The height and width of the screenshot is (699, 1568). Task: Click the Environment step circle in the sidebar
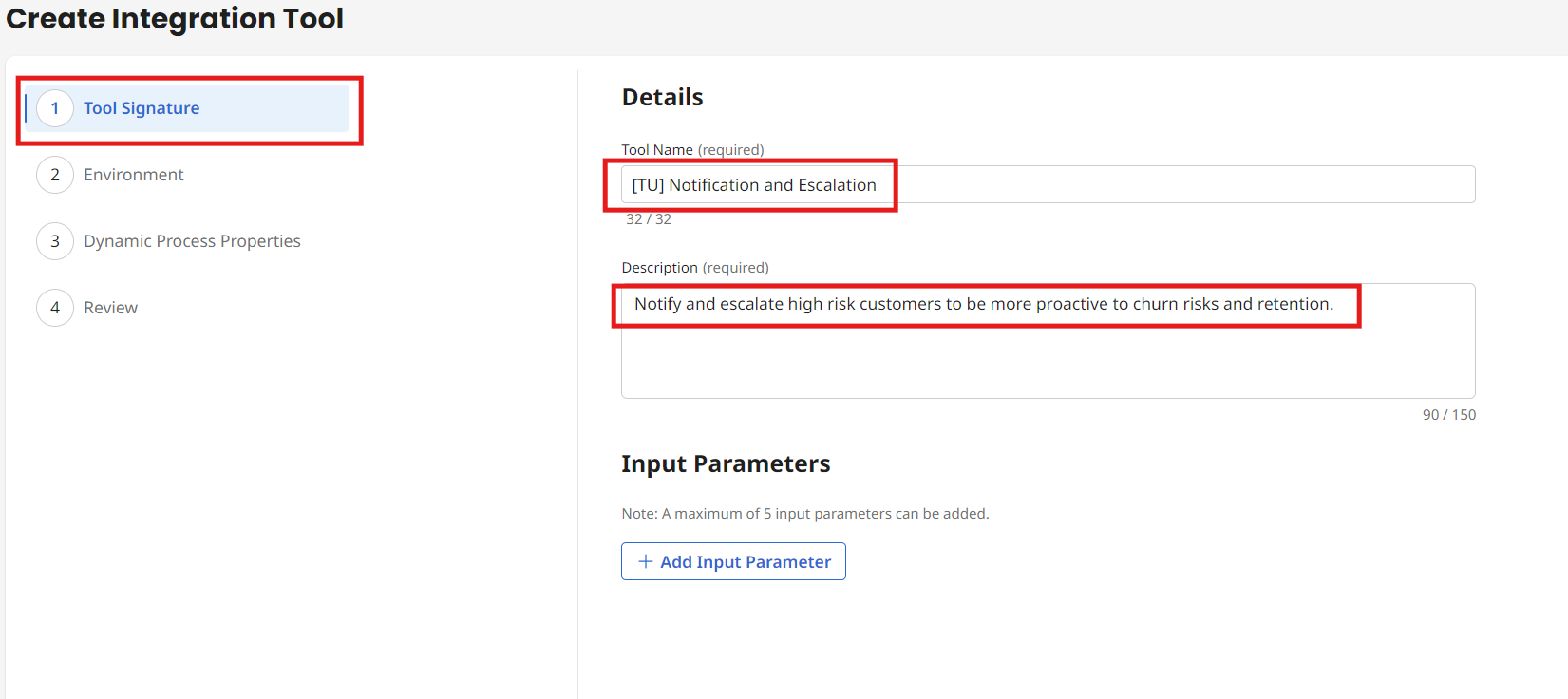click(55, 174)
